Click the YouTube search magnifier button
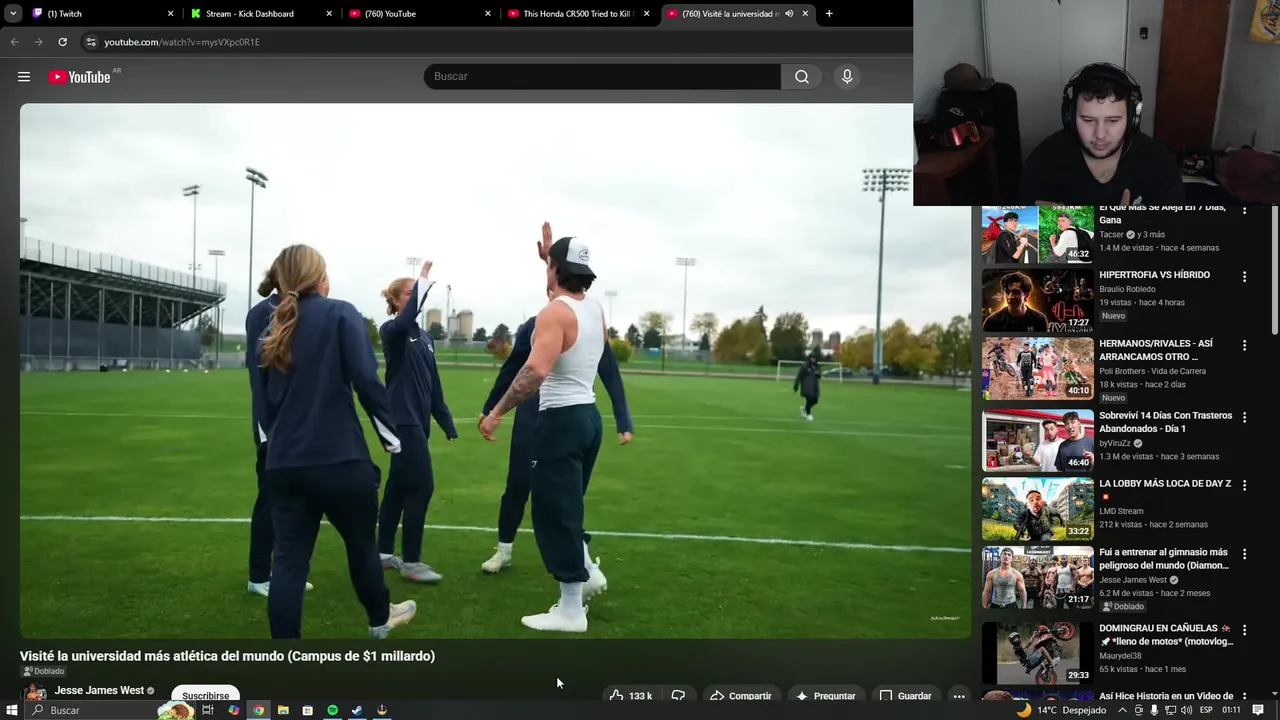This screenshot has height=720, width=1280. coord(802,77)
